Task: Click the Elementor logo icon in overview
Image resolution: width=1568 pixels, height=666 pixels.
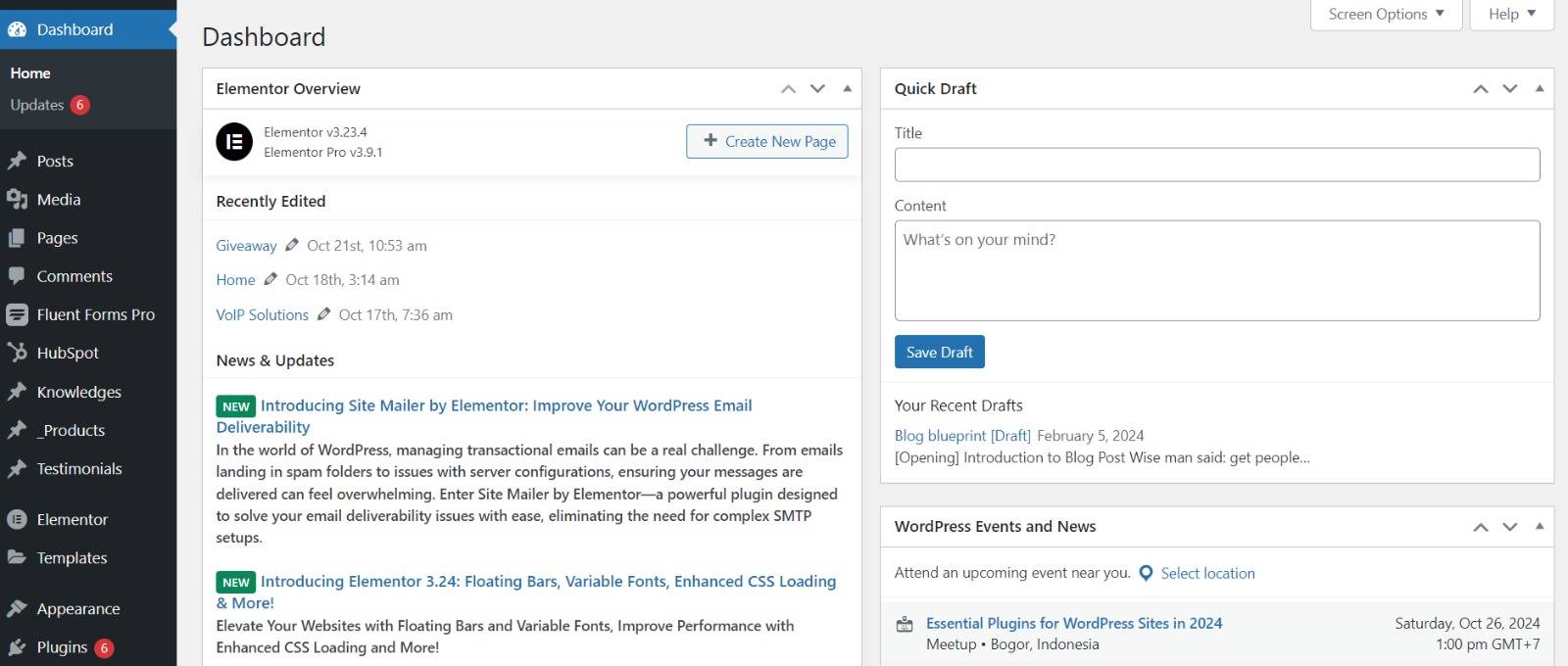Action: pyautogui.click(x=234, y=142)
